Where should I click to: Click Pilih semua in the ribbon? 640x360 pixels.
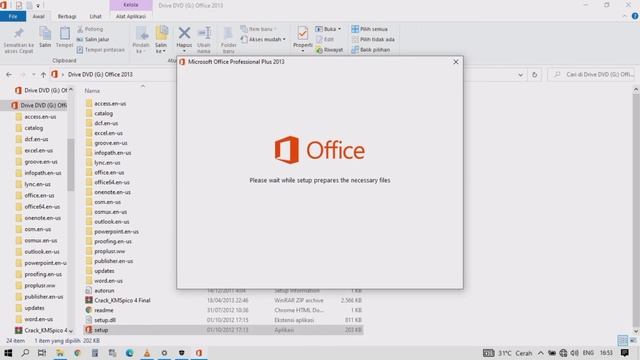369,29
